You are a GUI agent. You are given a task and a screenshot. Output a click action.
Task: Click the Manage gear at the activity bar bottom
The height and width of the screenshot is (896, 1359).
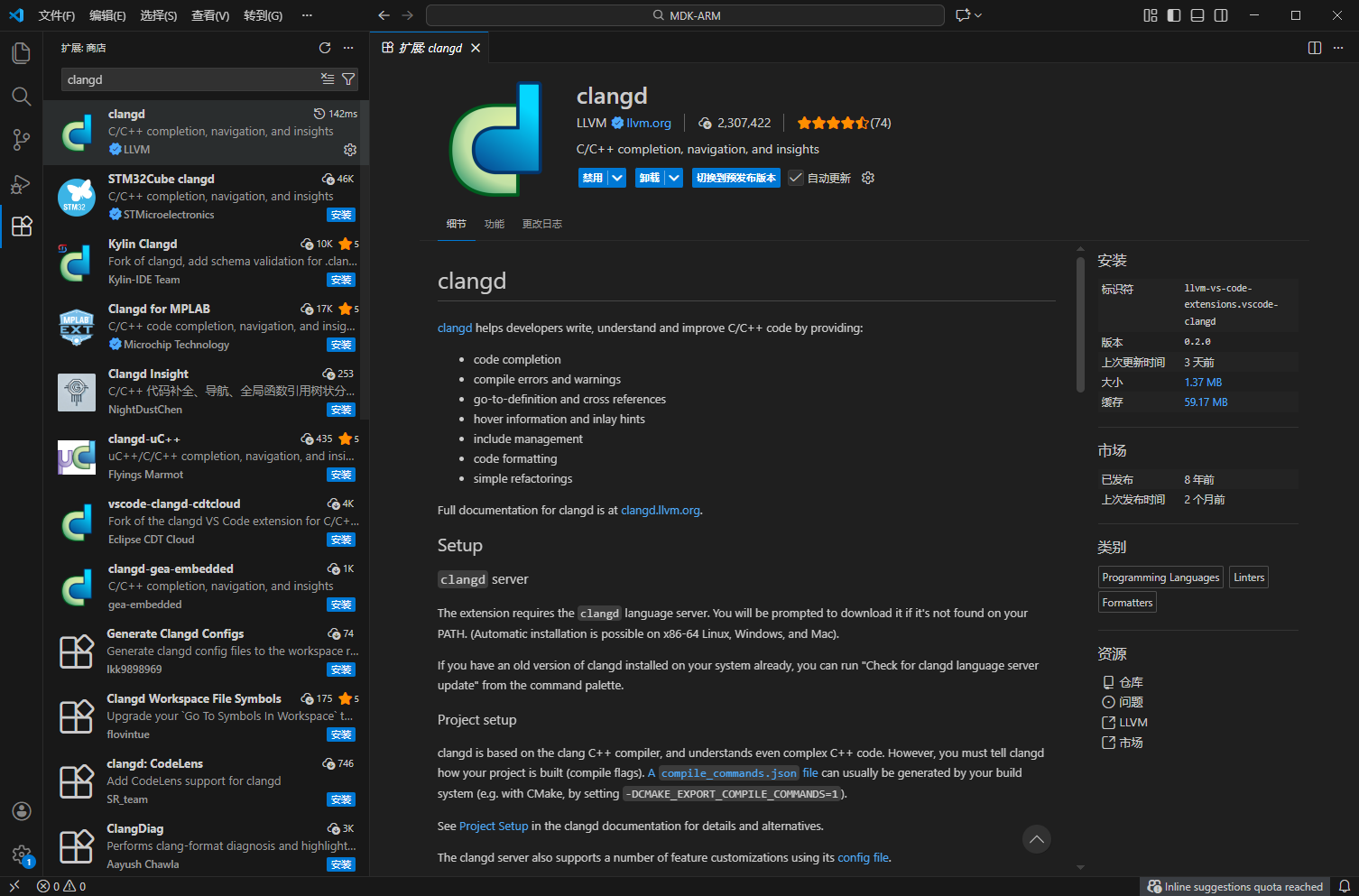click(21, 855)
